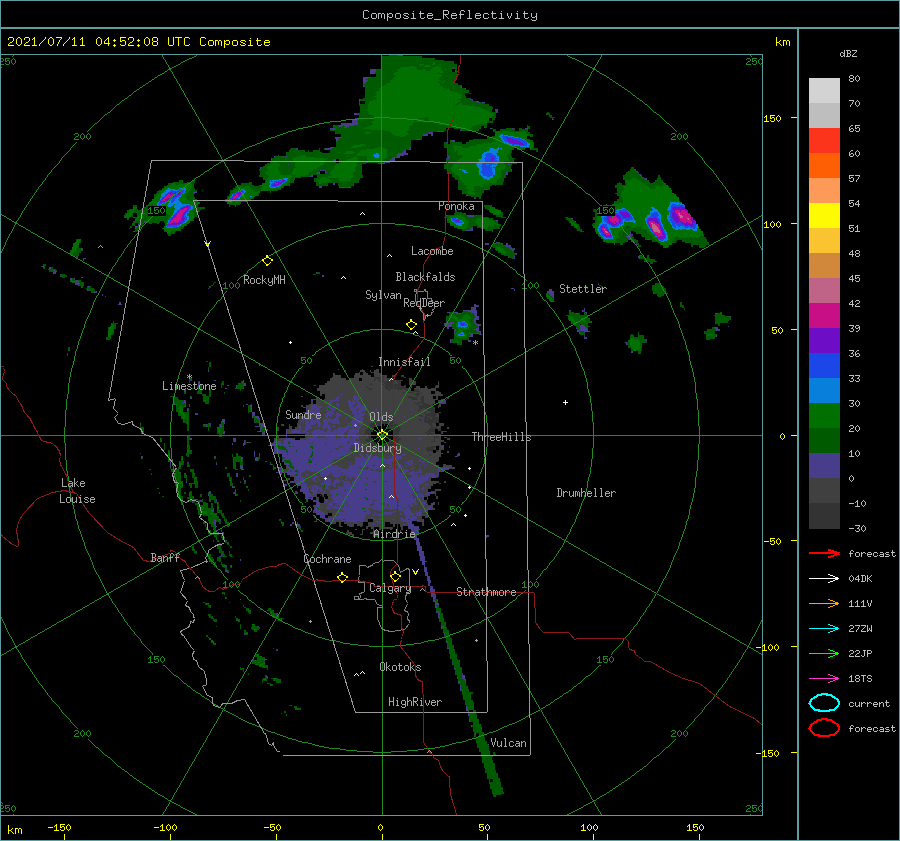Screen dimensions: 900x841
Task: Select the slate-purple swatch between 10 and 0
Action: coord(824,466)
